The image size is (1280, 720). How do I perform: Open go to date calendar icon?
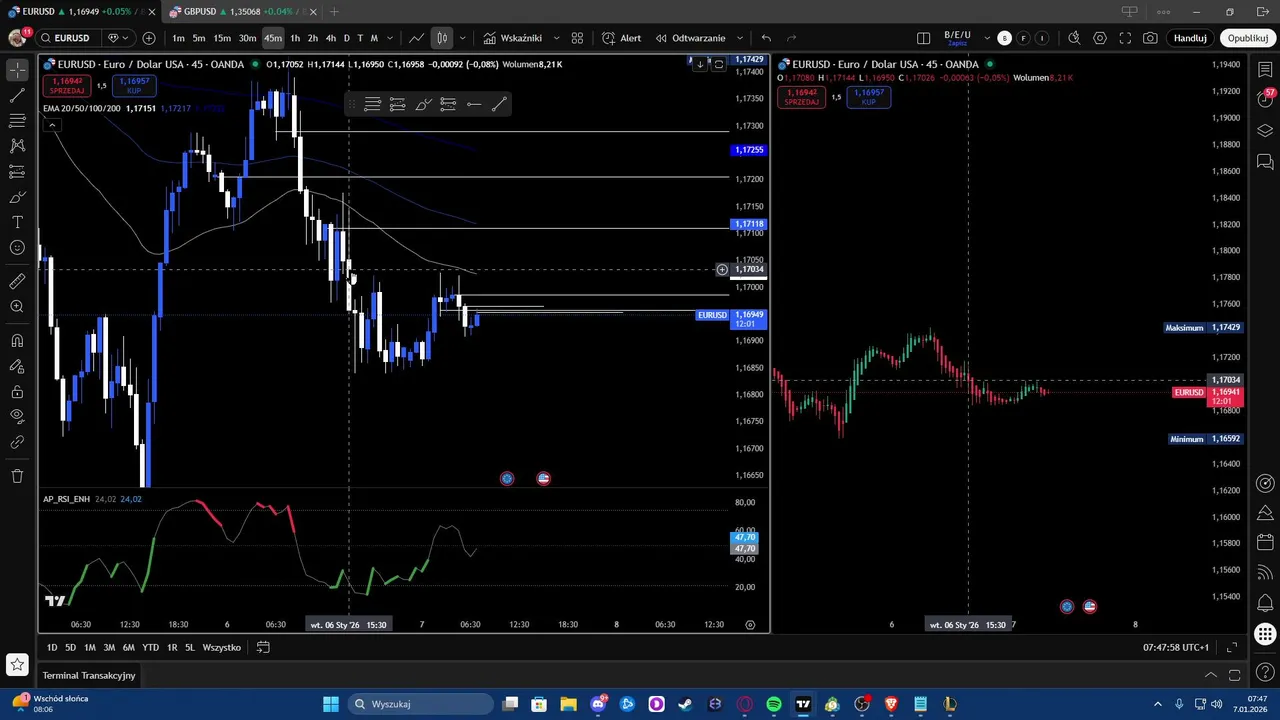click(x=263, y=647)
